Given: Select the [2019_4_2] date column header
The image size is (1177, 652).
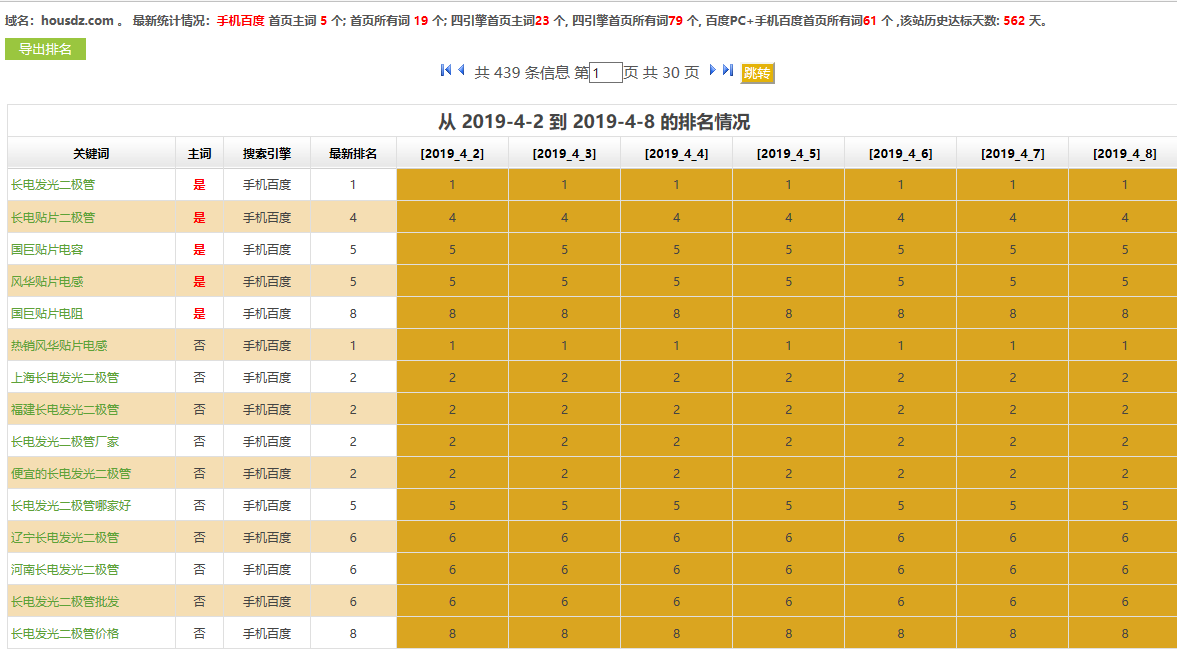Looking at the screenshot, I should (452, 153).
